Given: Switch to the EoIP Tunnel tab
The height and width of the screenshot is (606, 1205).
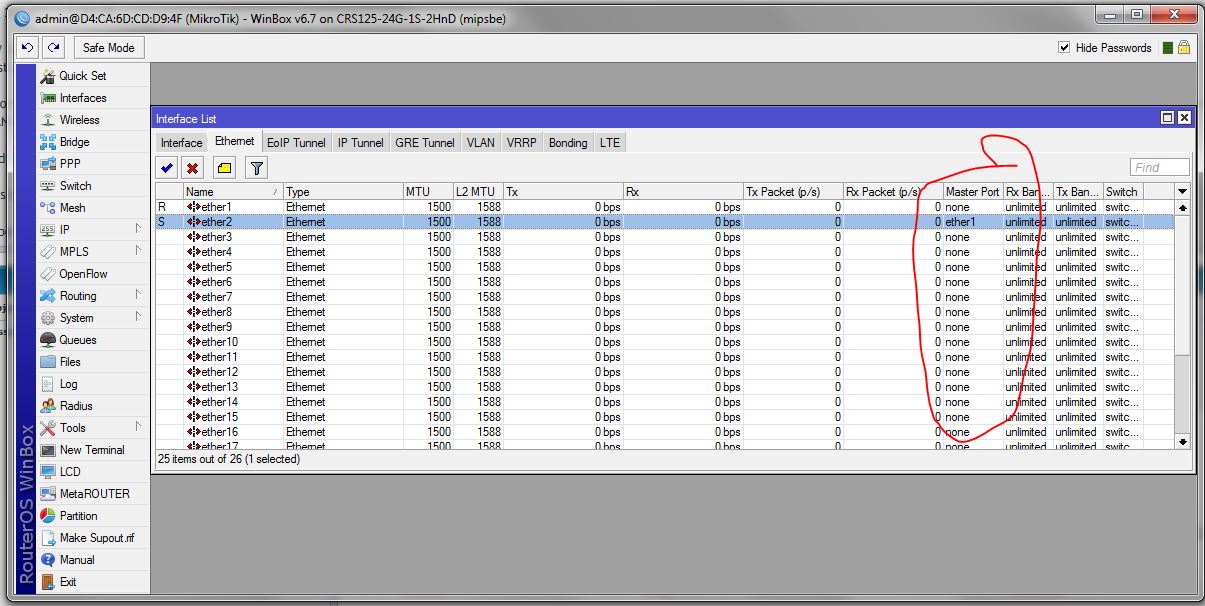Looking at the screenshot, I should [296, 143].
